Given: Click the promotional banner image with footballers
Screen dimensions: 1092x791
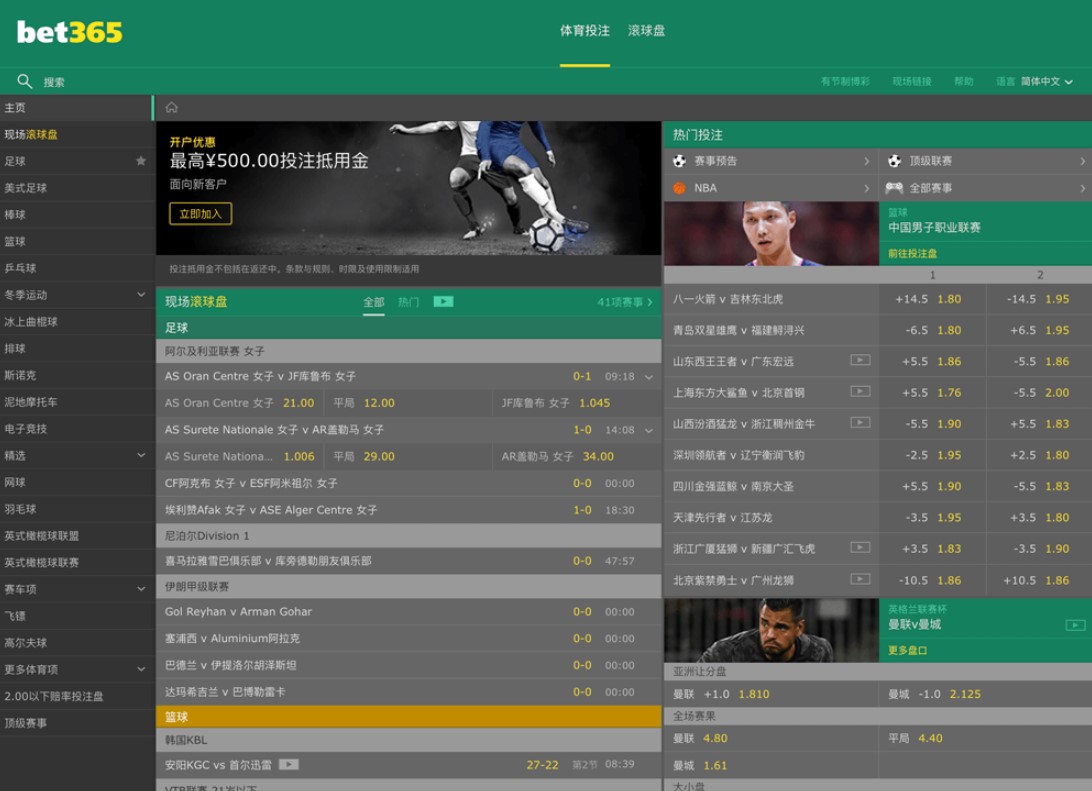Looking at the screenshot, I should (409, 188).
